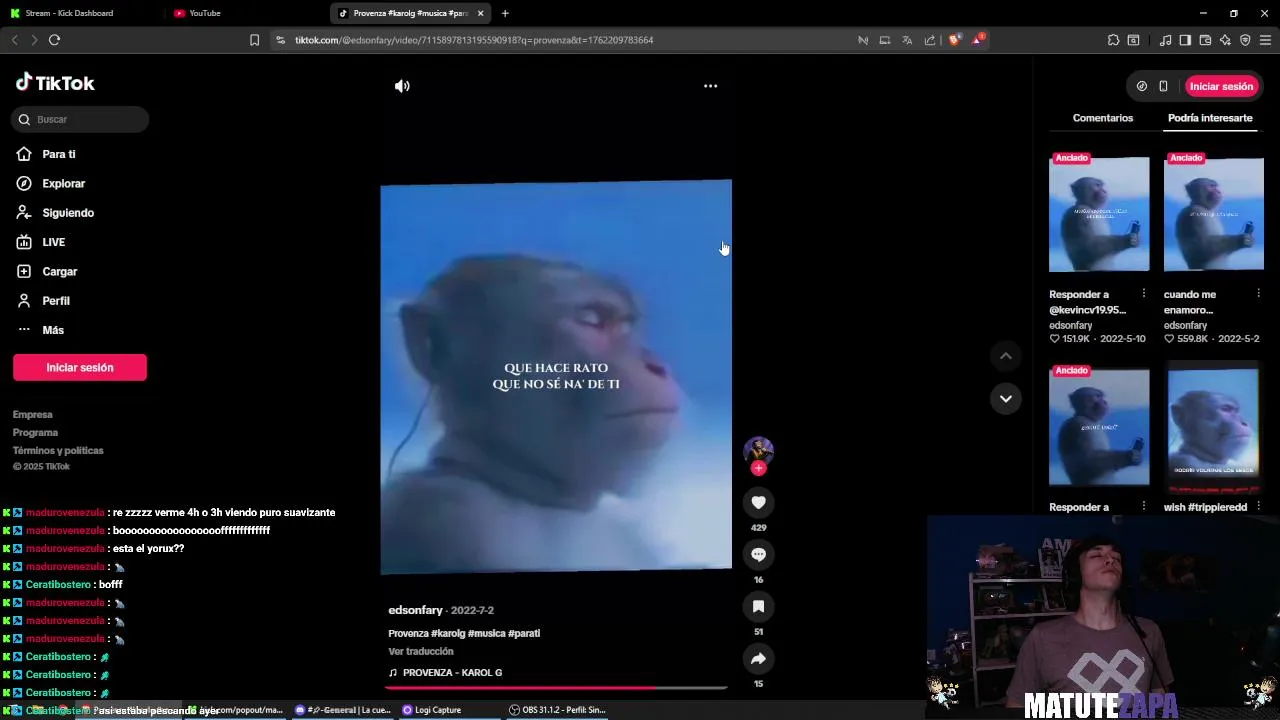Open comments via the speech bubble icon
Image resolution: width=1280 pixels, height=720 pixels.
[758, 554]
